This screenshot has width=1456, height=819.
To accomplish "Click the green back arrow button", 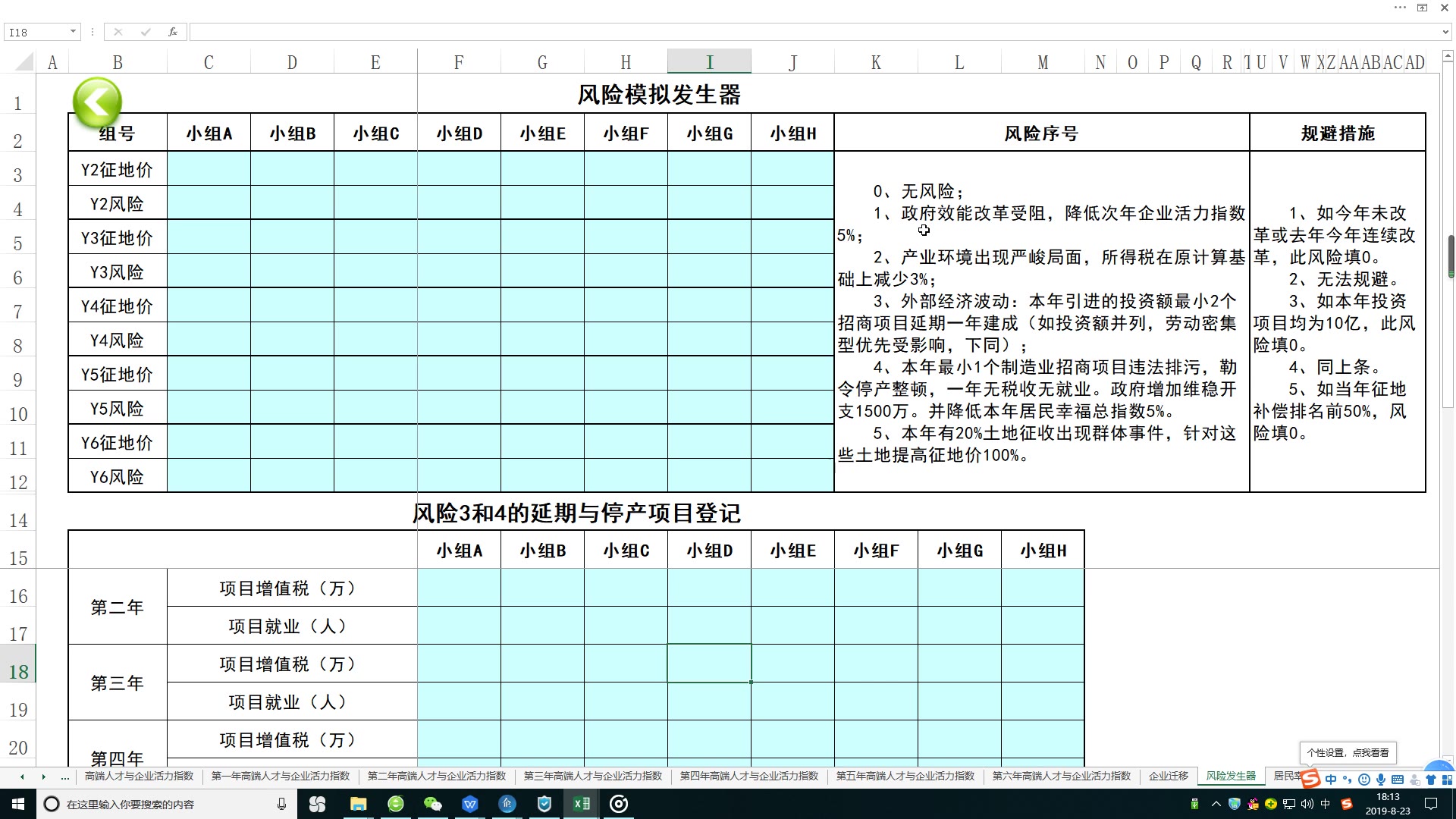I will (97, 102).
